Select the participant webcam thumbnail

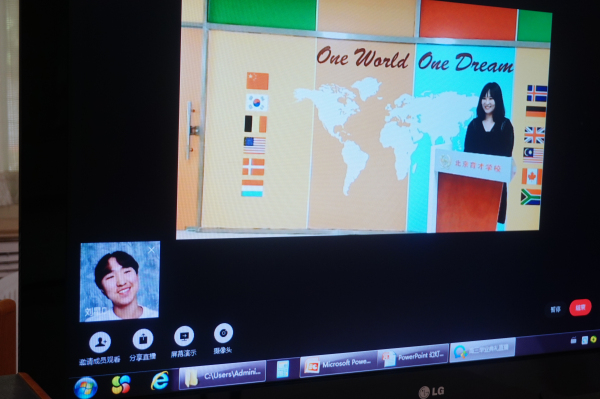tap(120, 281)
